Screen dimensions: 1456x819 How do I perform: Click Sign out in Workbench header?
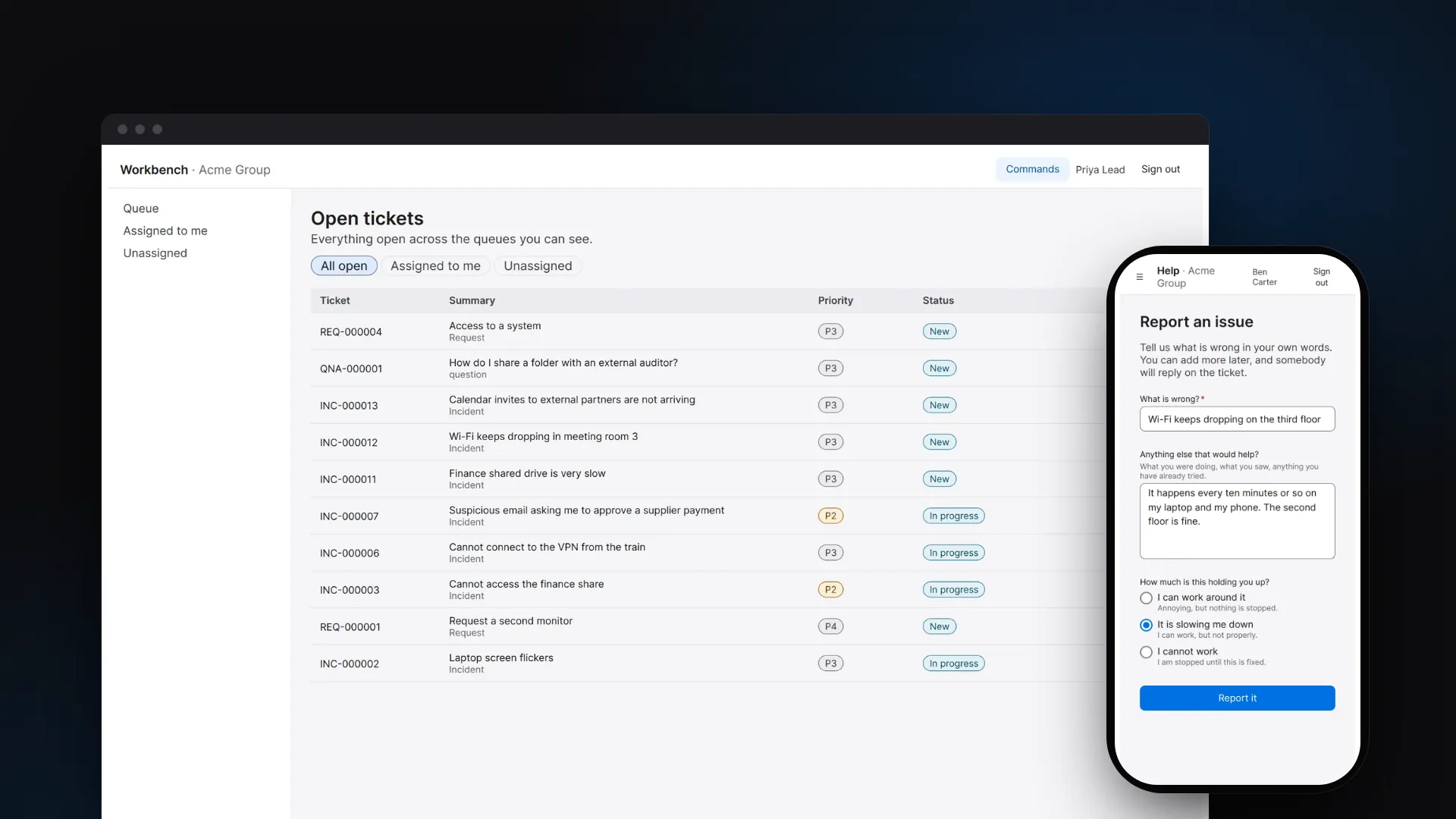click(x=1160, y=169)
